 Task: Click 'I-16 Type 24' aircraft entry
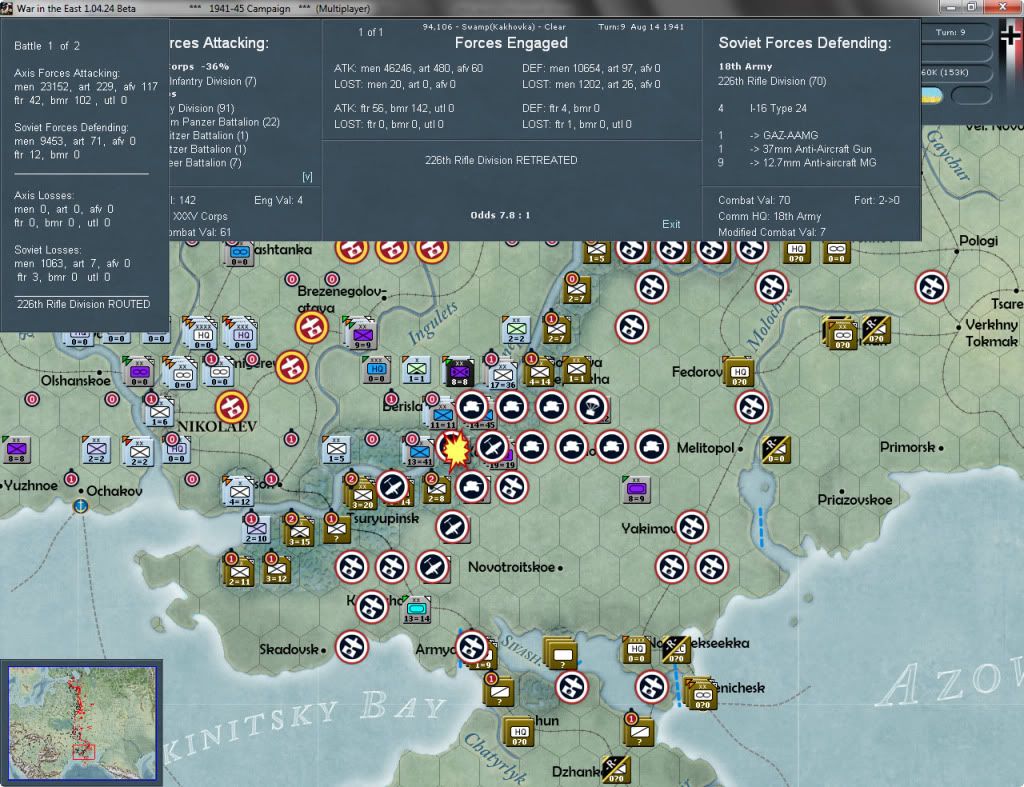(x=778, y=108)
